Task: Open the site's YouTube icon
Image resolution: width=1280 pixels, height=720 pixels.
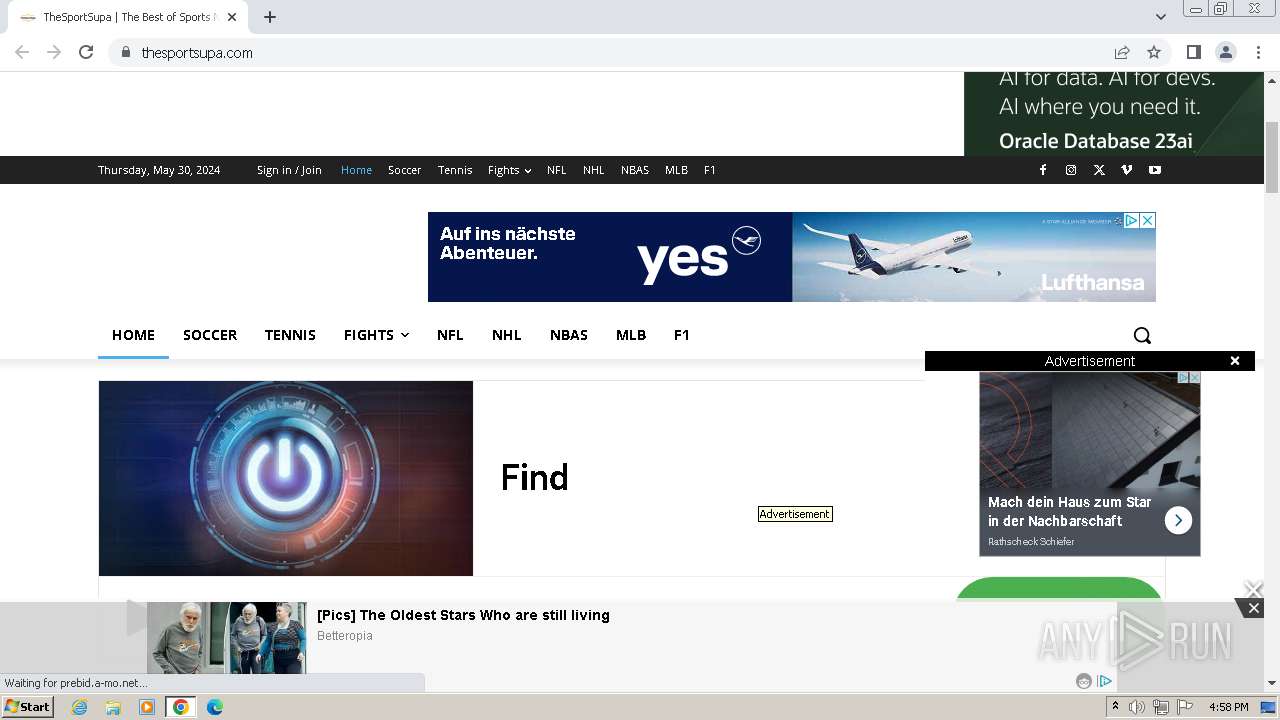Action: tap(1155, 170)
